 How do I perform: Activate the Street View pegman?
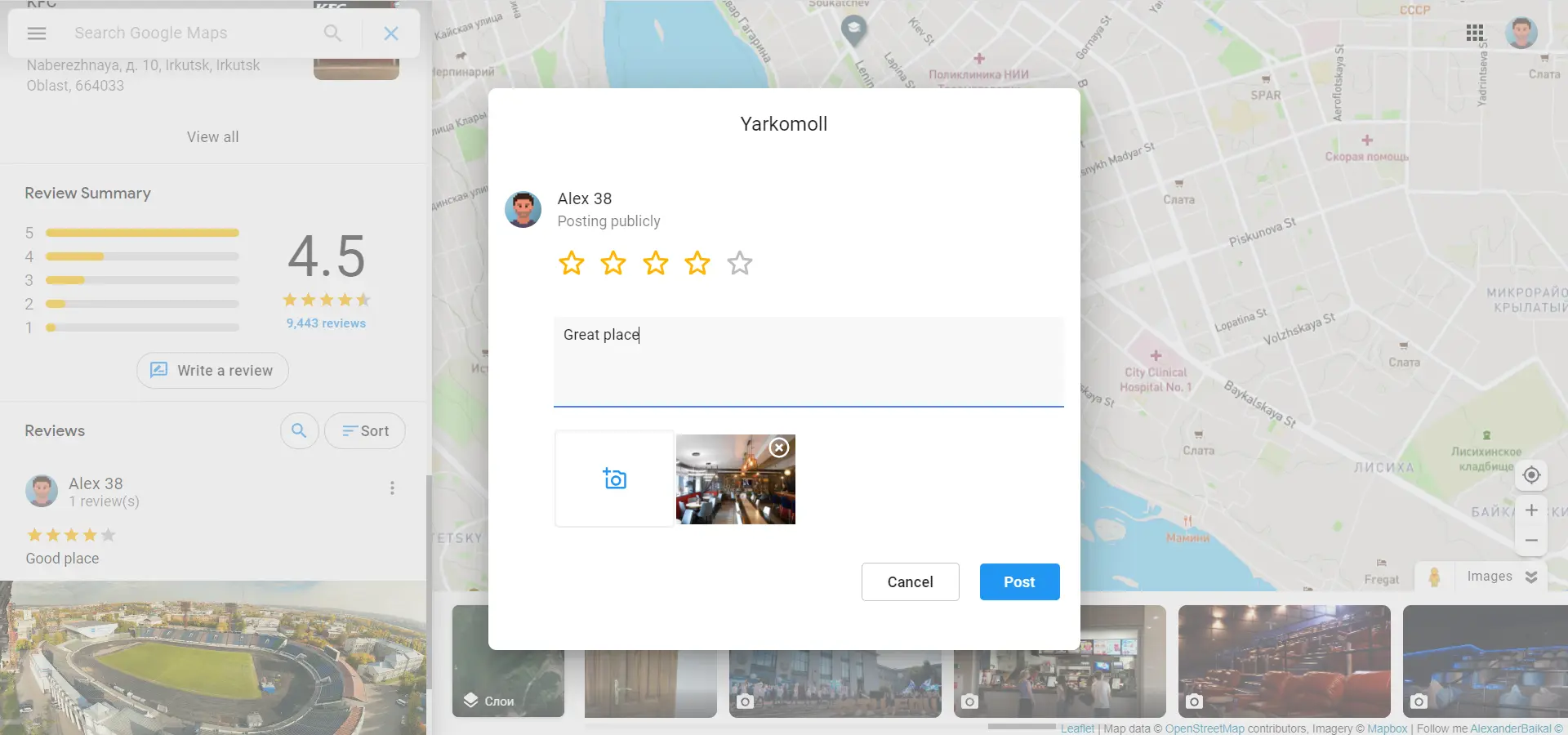(1436, 577)
